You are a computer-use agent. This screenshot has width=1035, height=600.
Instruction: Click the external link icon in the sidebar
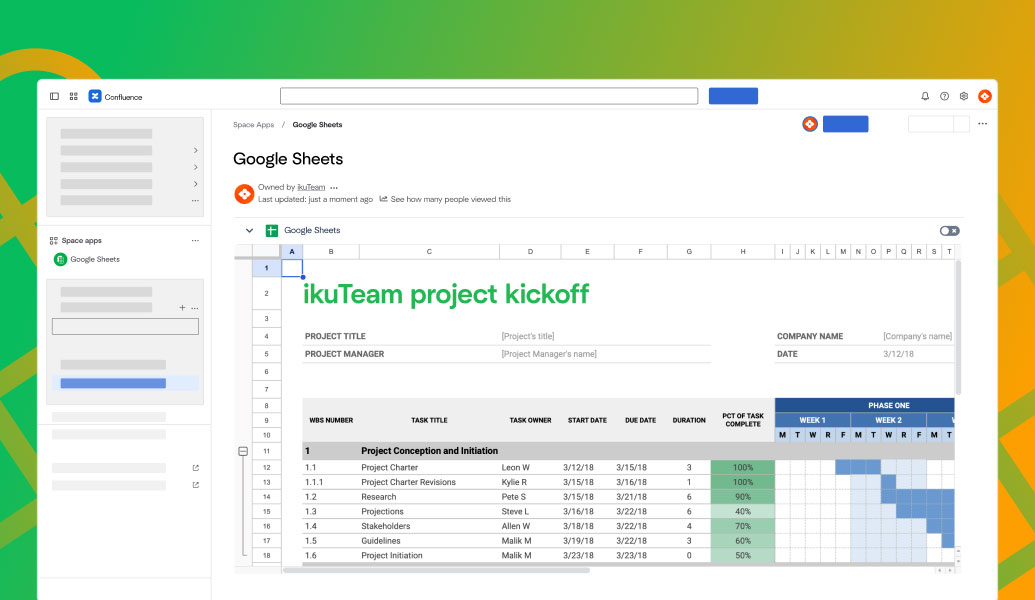195,467
